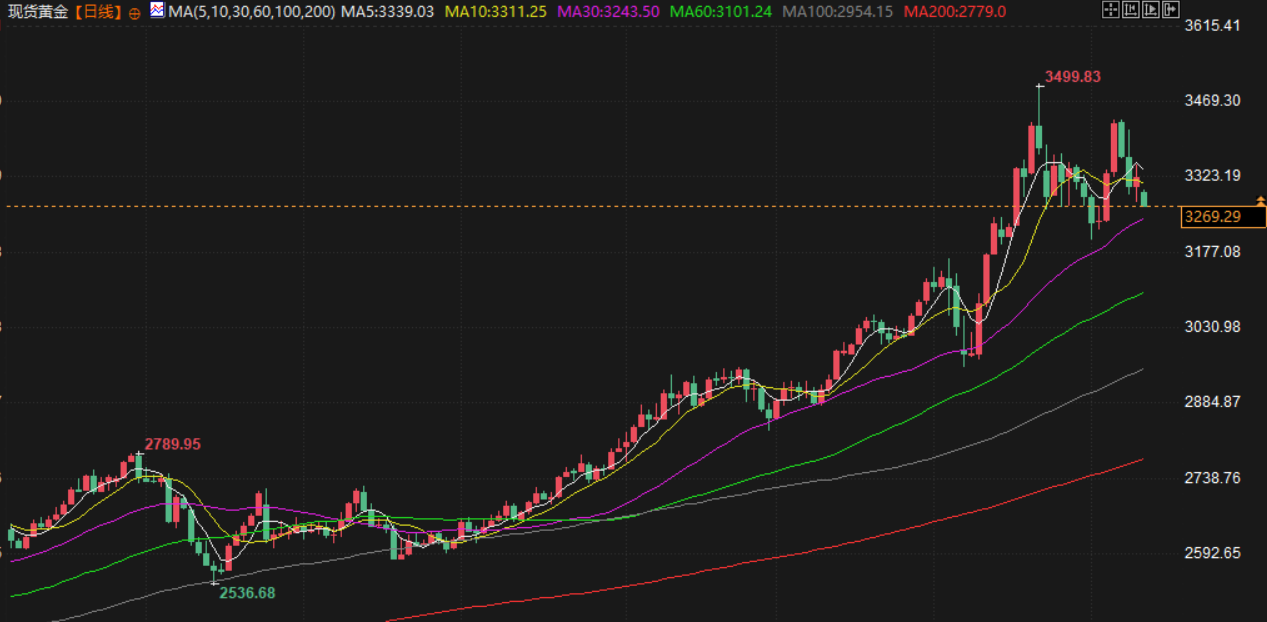Image resolution: width=1267 pixels, height=622 pixels.
Task: Click the 3030.98 price axis label
Action: click(x=1212, y=326)
